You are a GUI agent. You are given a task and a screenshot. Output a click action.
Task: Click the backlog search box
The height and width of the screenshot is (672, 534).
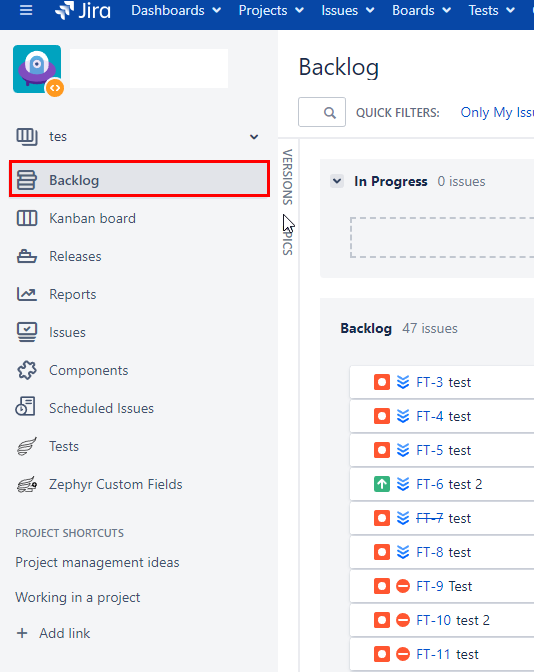322,112
